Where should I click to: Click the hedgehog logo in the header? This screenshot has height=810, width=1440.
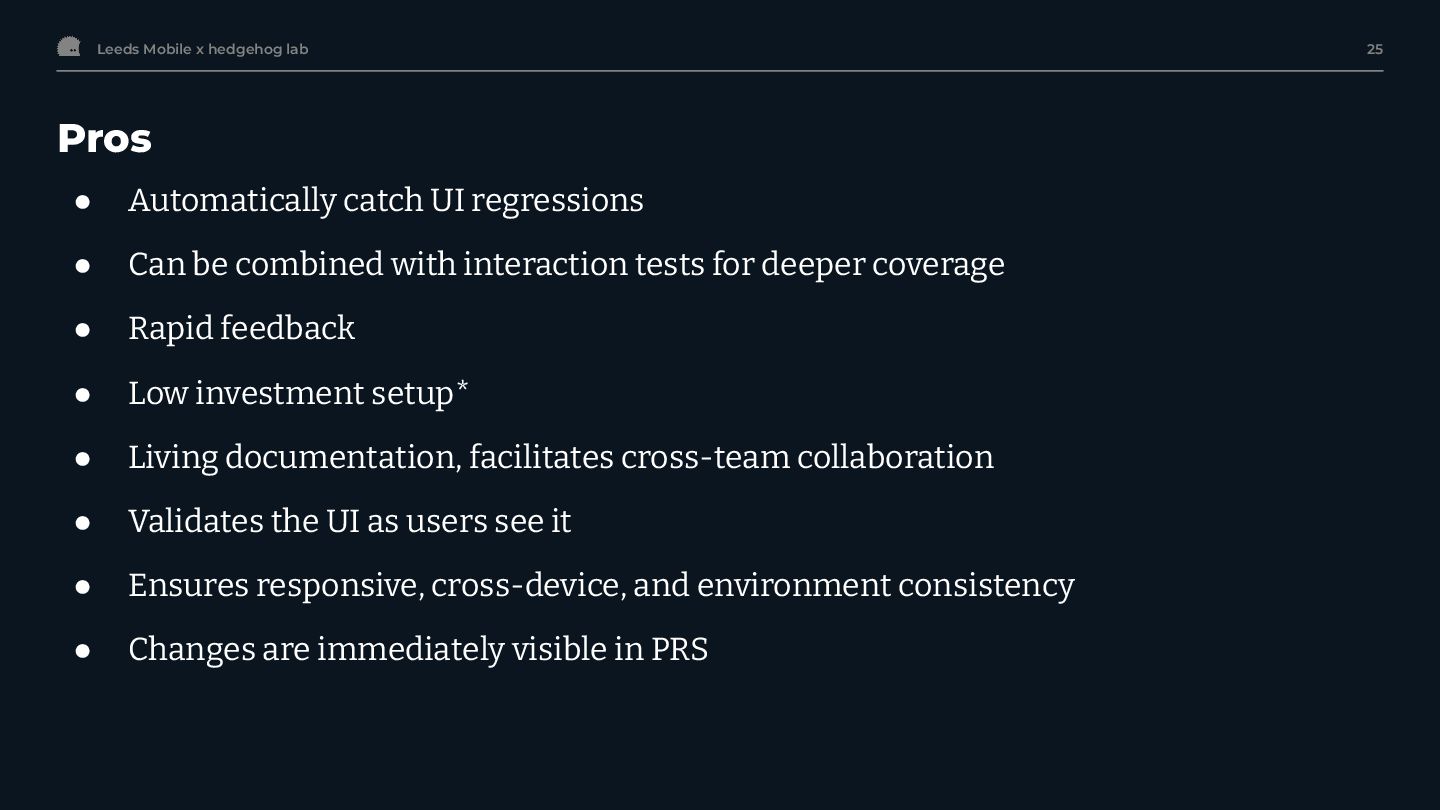pos(69,47)
